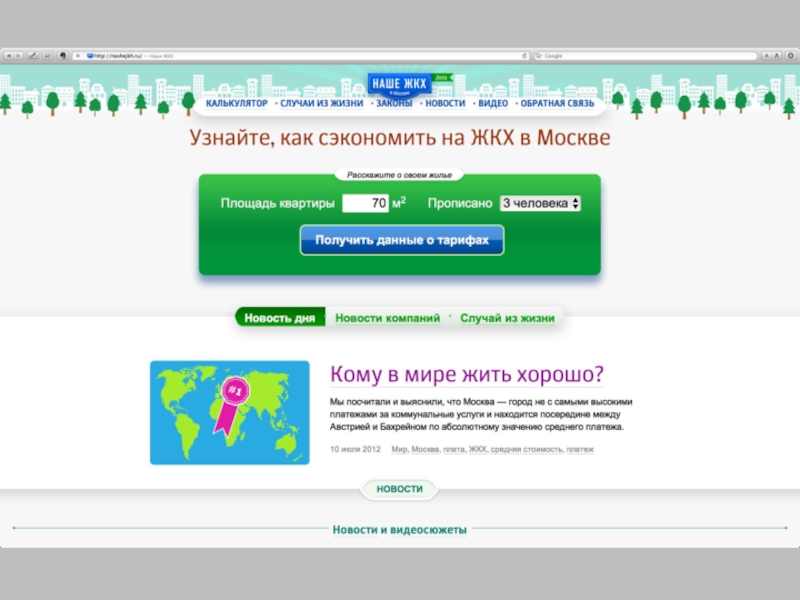This screenshot has height=600, width=800.
Task: Click the Расскажите о своем жилье label
Action: click(399, 175)
